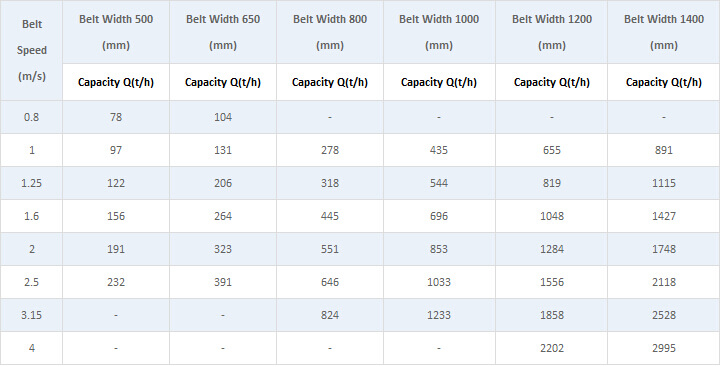
Task: Select the cell showing 2995
Action: coord(664,348)
